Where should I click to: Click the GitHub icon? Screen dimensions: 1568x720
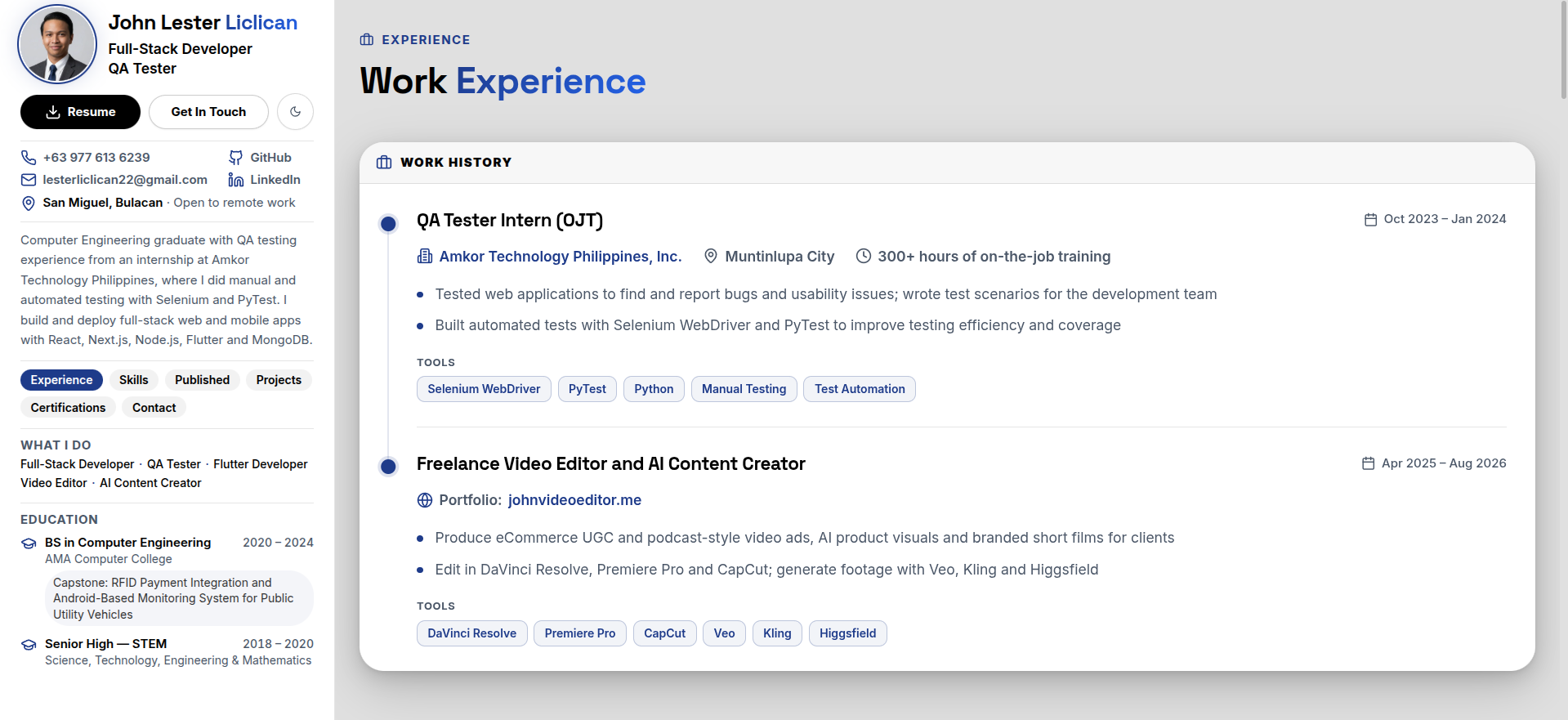(x=236, y=158)
